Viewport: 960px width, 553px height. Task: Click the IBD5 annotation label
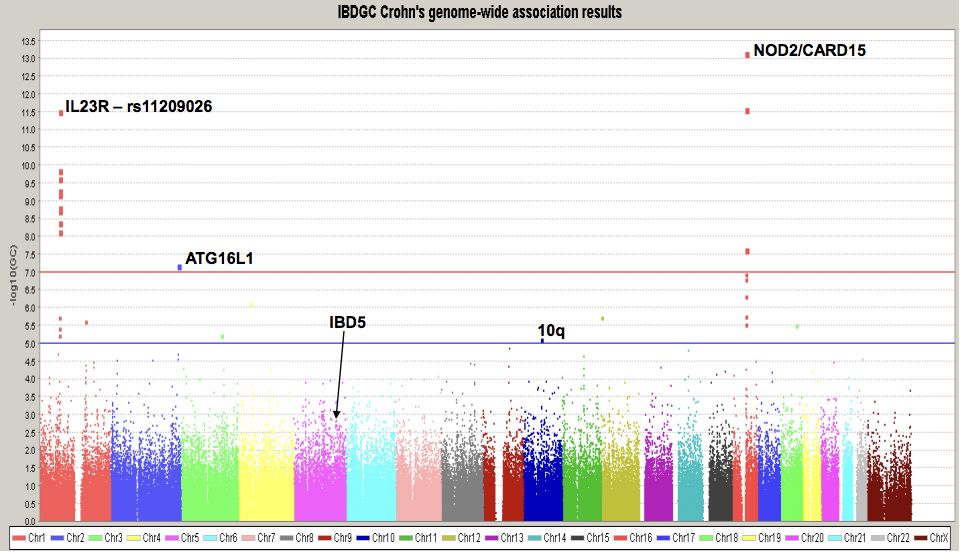pos(347,323)
